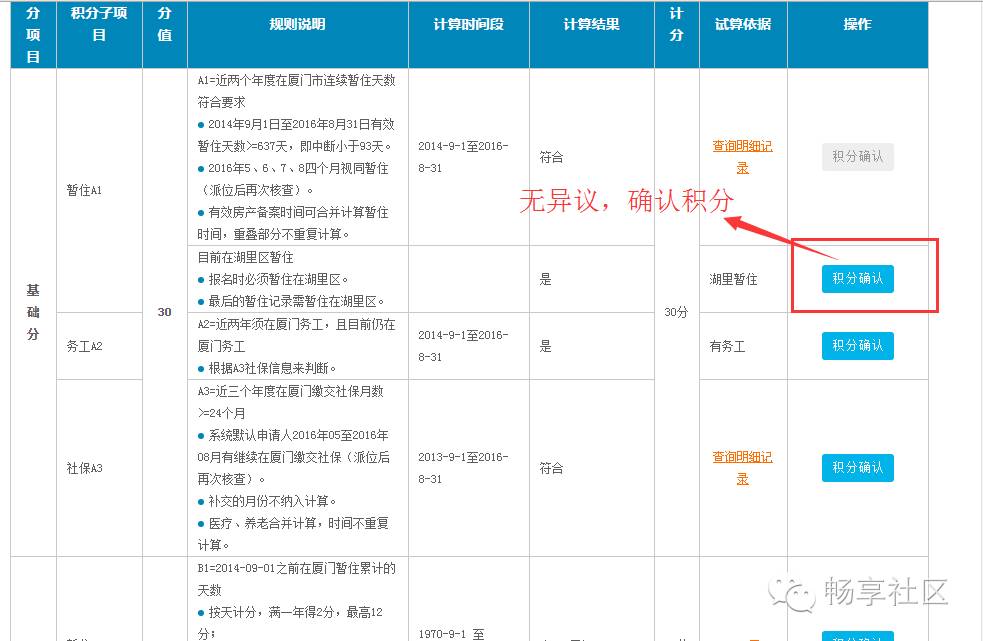Click rule text 报名时必须暂住在湖里区
983x641 pixels.
coord(278,280)
